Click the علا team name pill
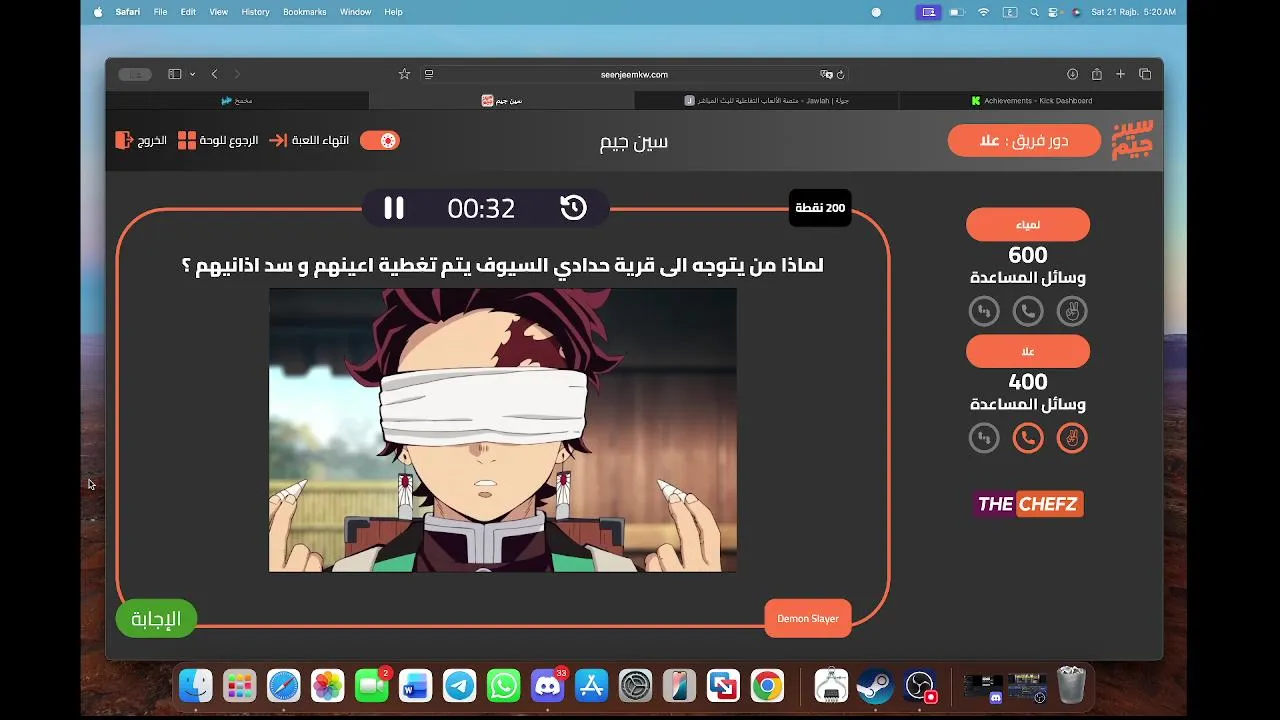The height and width of the screenshot is (720, 1280). point(1028,351)
